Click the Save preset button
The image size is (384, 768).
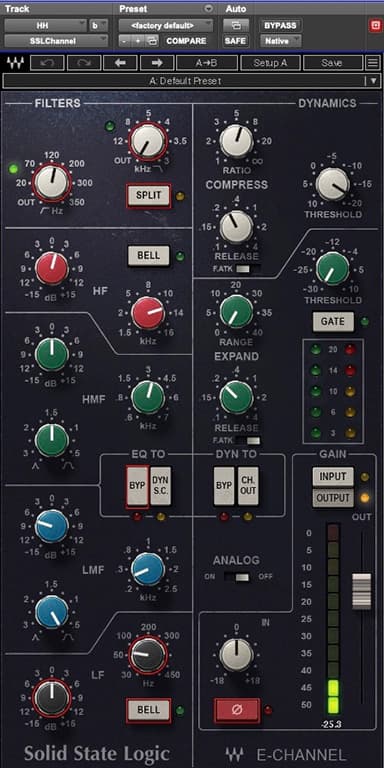(333, 63)
